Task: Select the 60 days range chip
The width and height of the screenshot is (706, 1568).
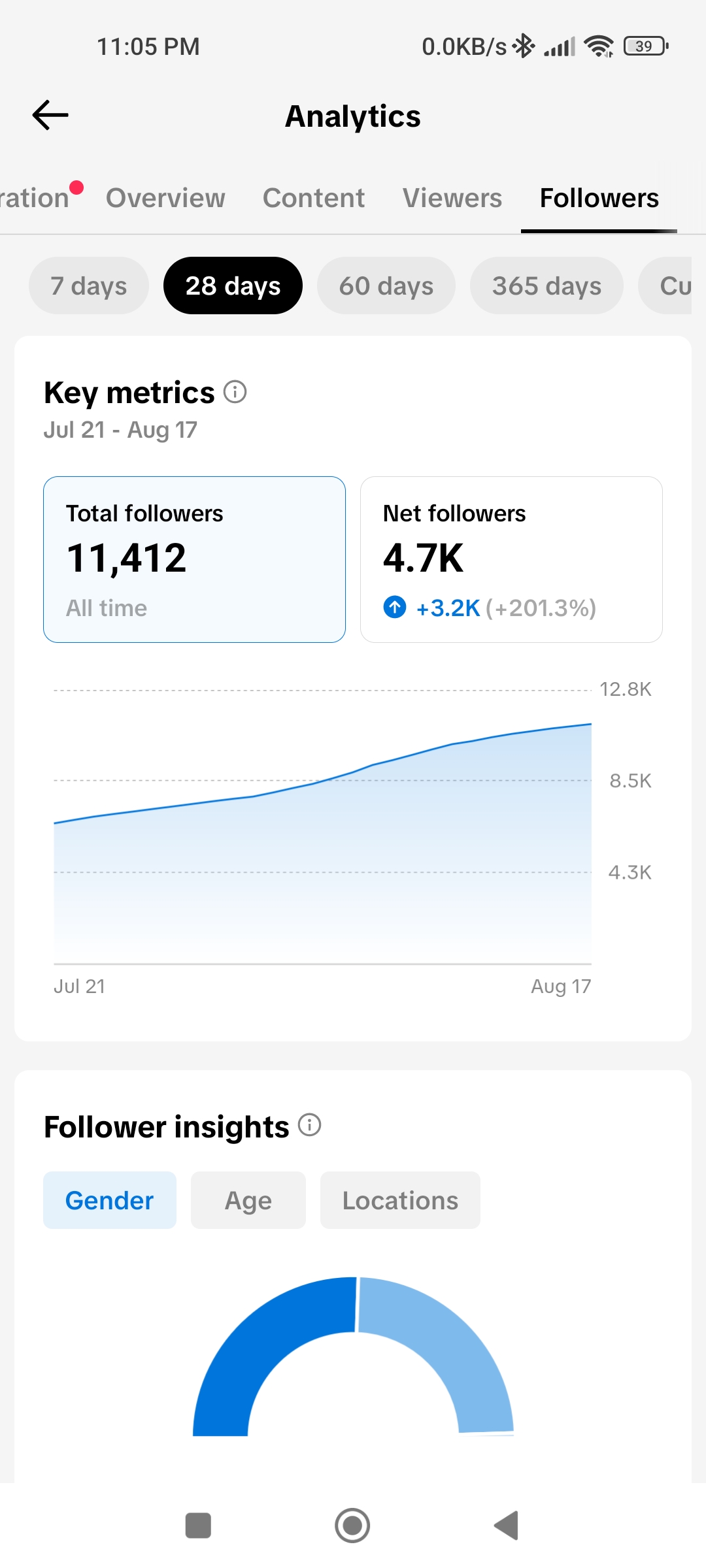Action: click(386, 286)
